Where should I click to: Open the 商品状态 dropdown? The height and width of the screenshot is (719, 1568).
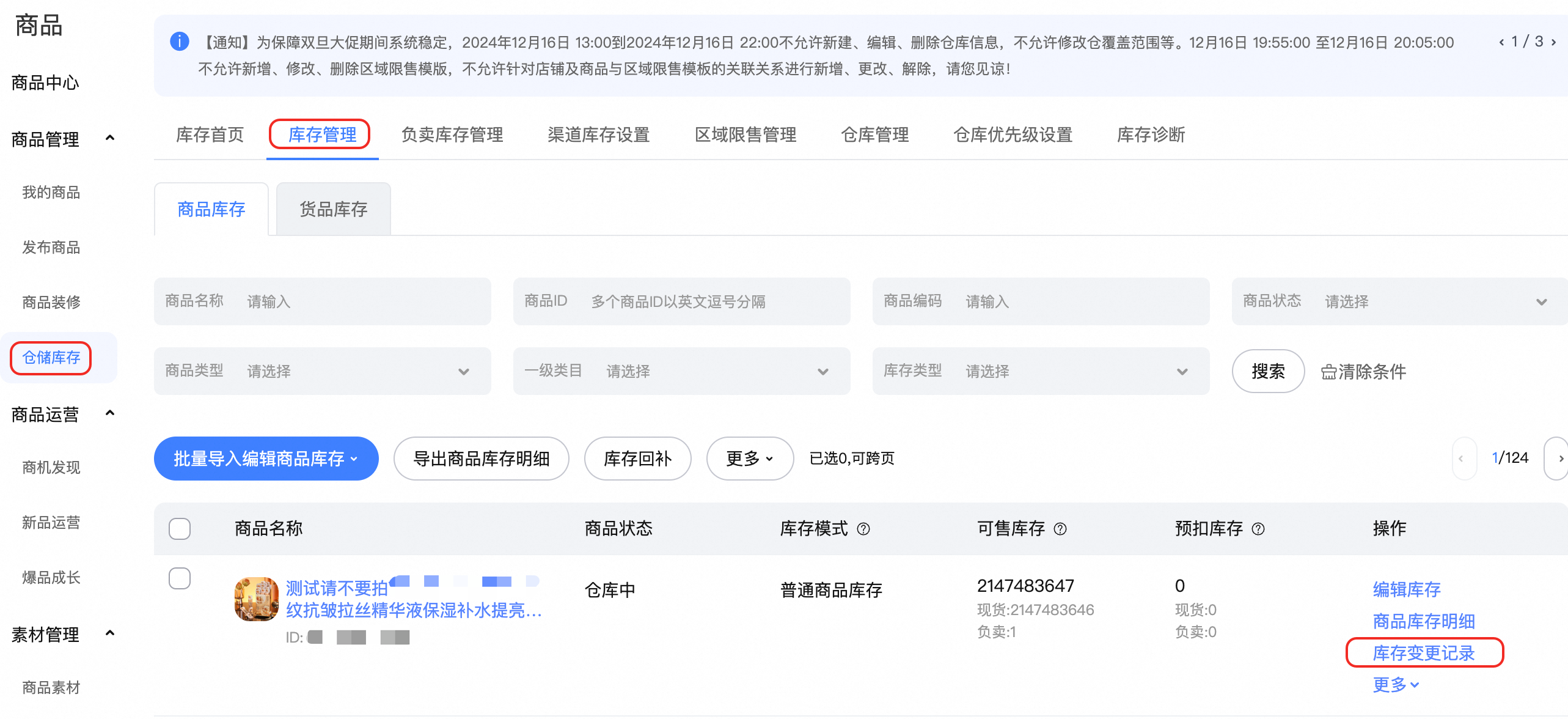pos(1399,301)
